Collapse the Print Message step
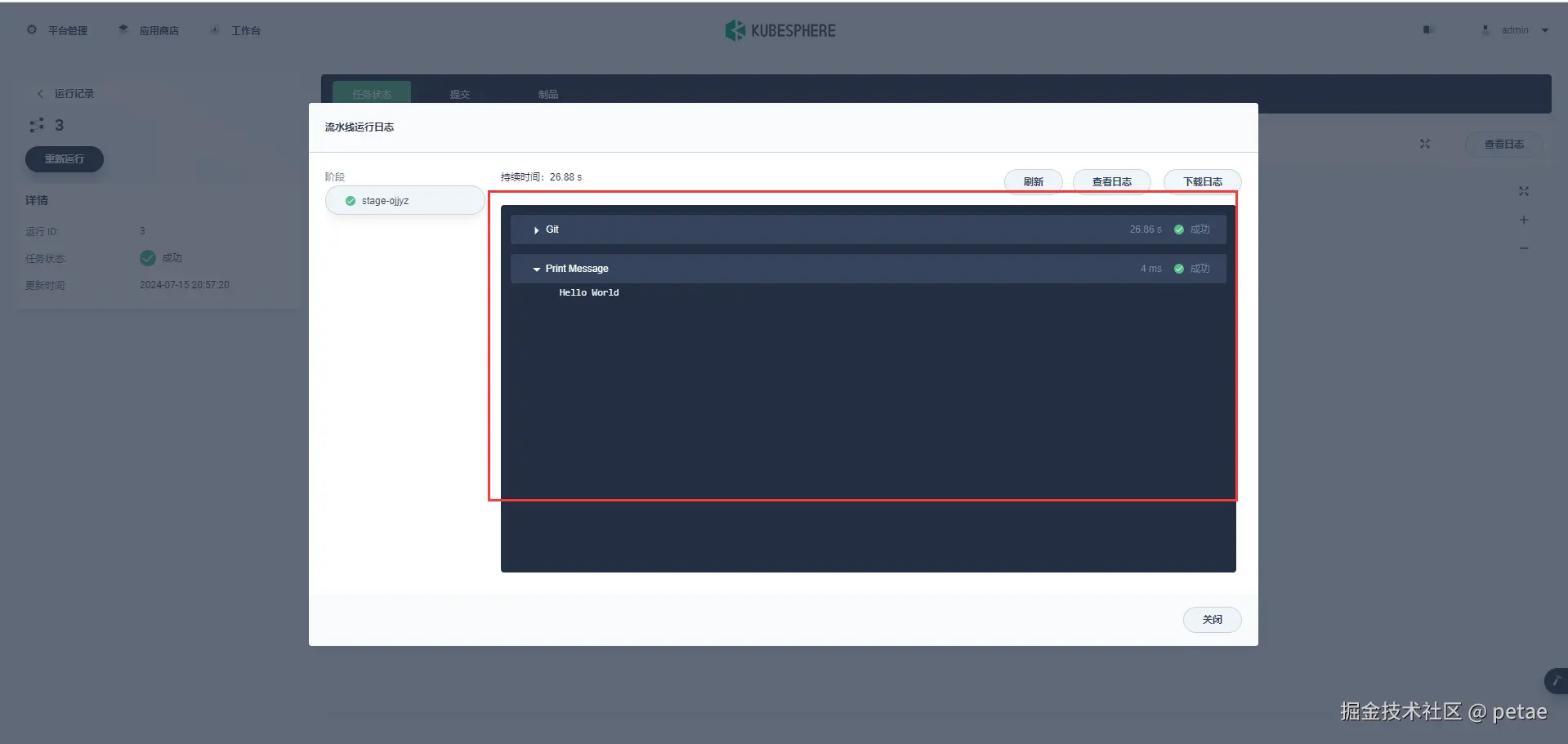 point(536,269)
